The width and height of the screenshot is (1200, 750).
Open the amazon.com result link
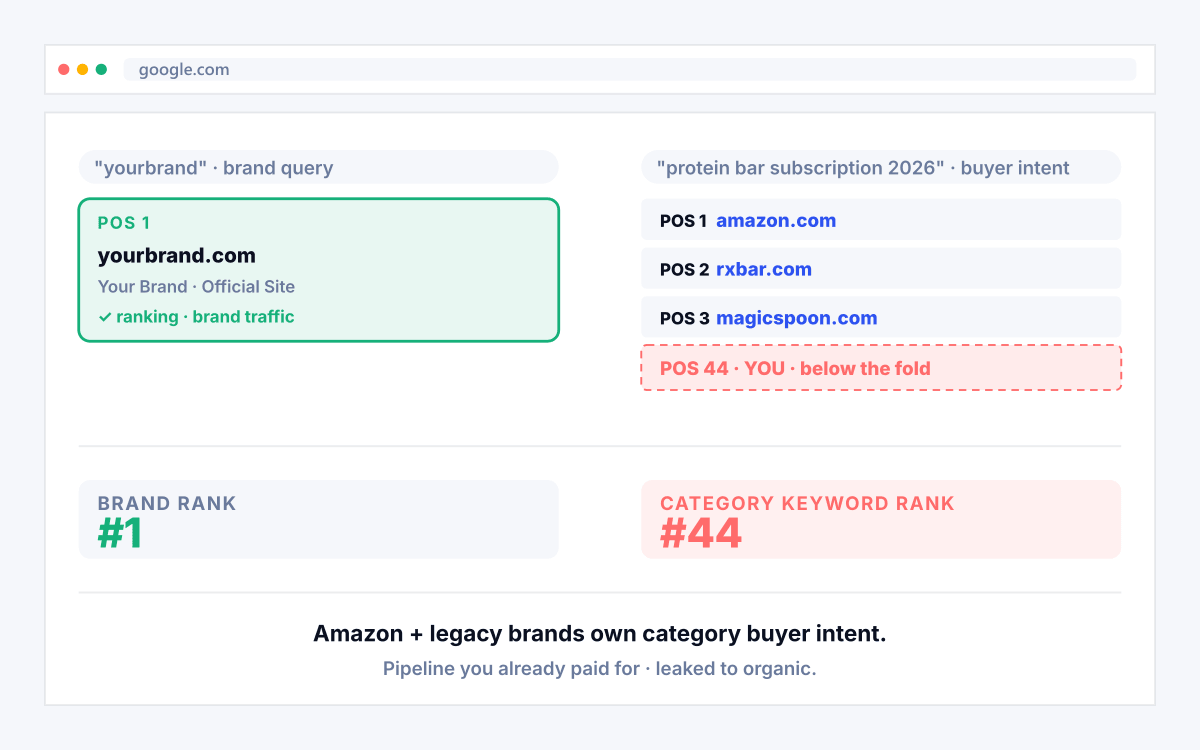[776, 220]
